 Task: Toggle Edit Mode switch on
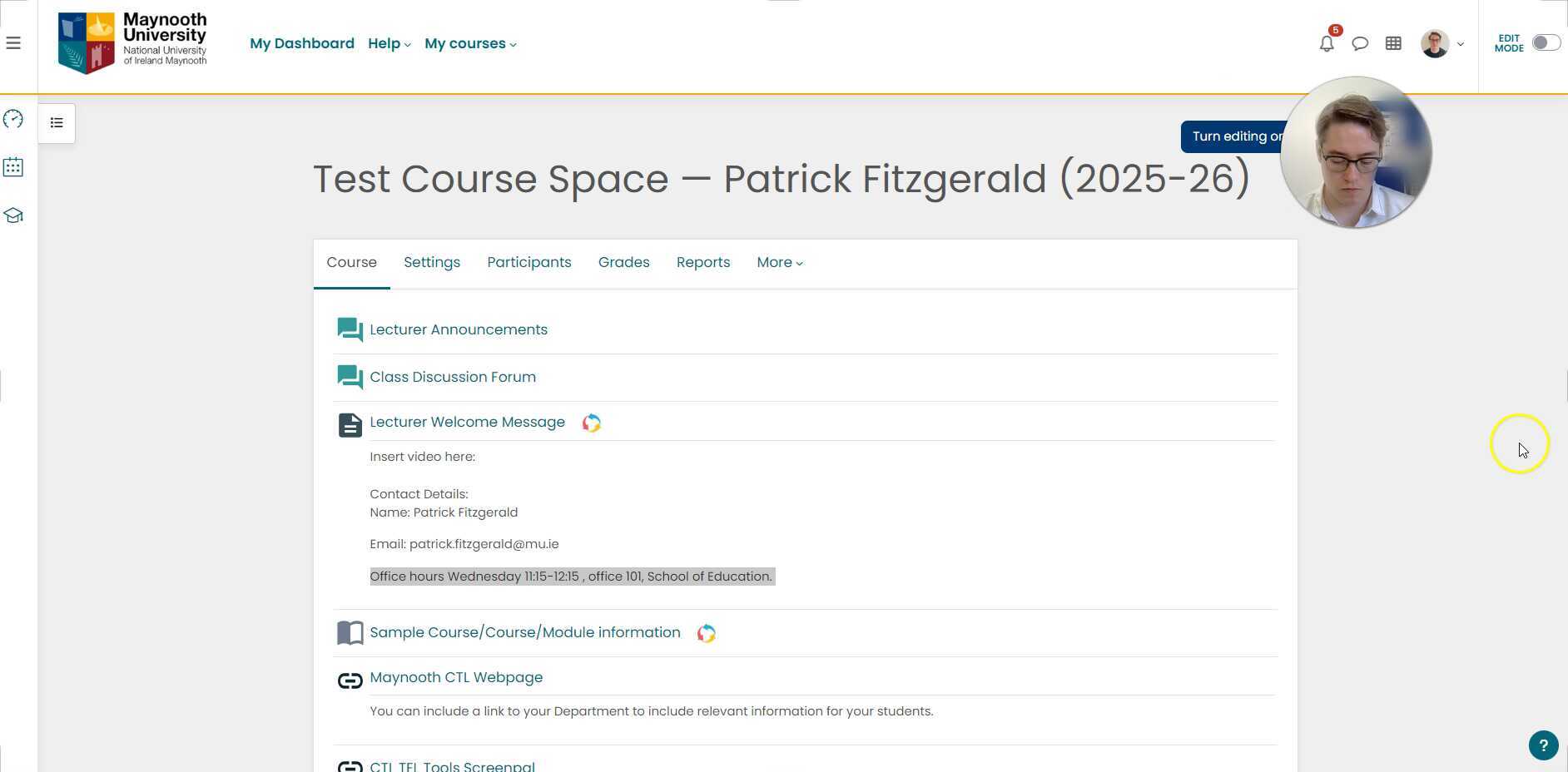coord(1546,43)
